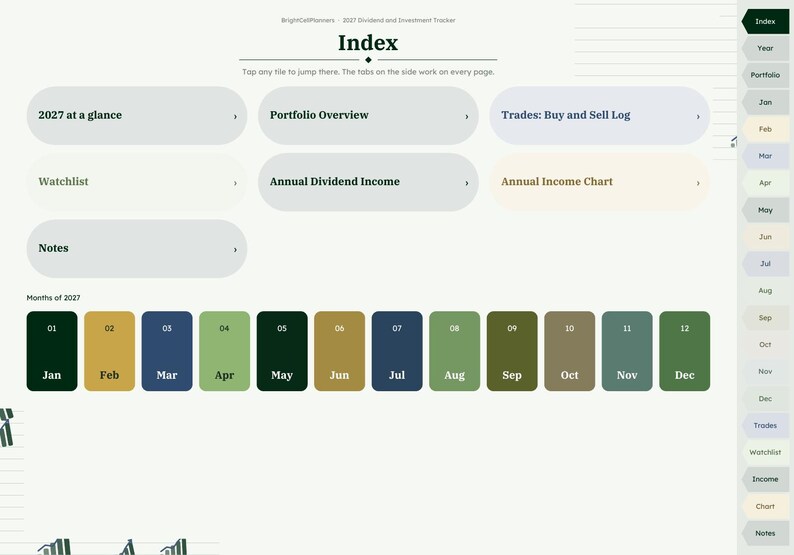This screenshot has height=555, width=794.
Task: Select the Feb side tab
Action: pyautogui.click(x=765, y=129)
